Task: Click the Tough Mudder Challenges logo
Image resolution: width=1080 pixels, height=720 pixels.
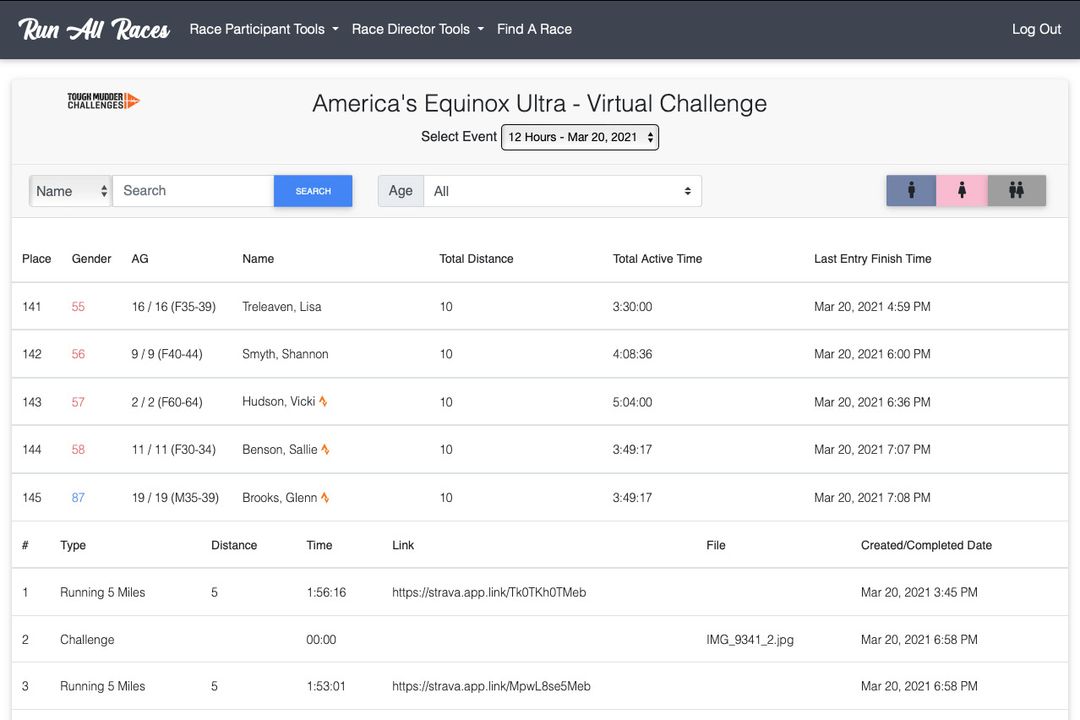Action: [101, 100]
